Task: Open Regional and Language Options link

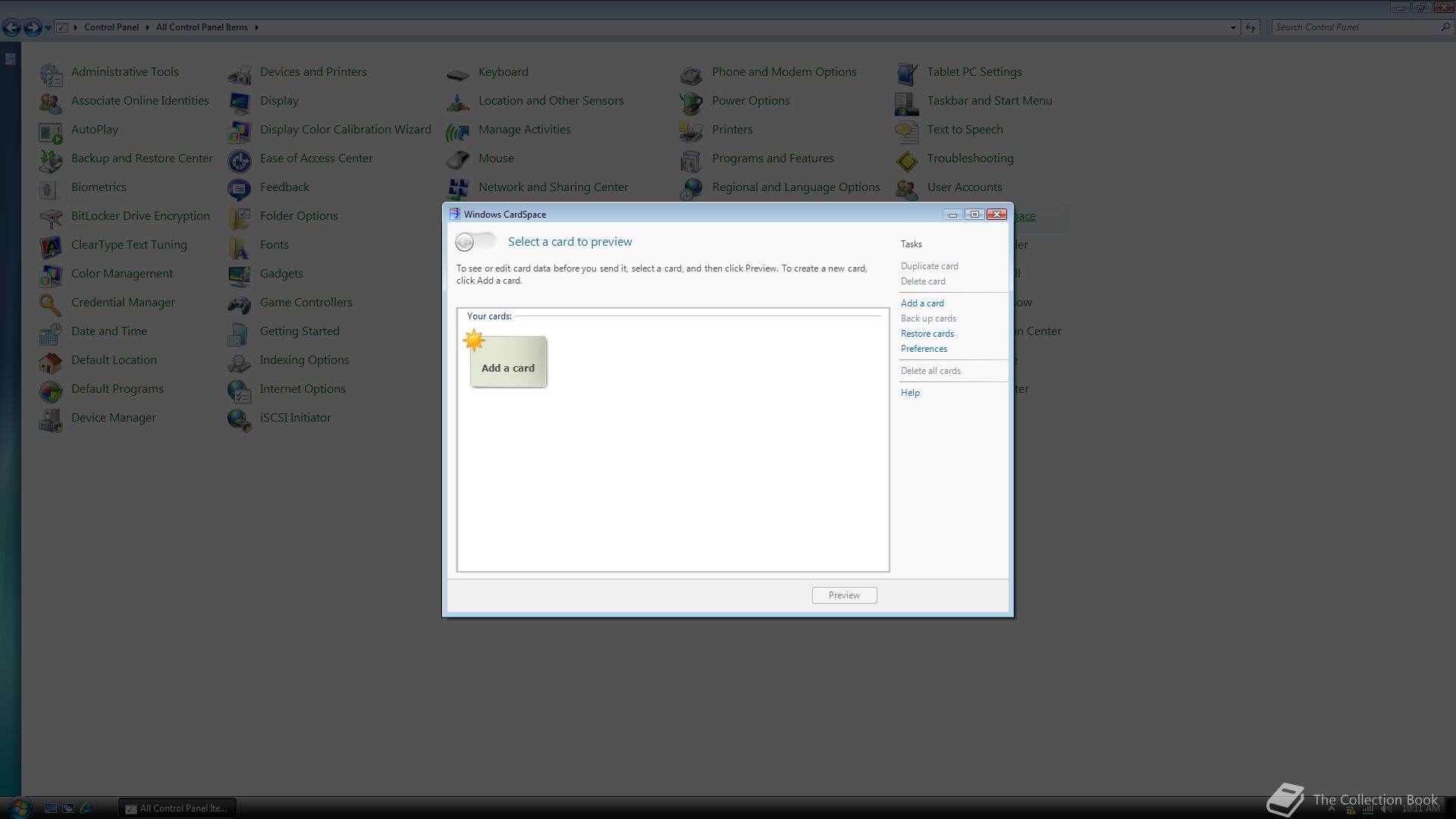Action: (x=795, y=187)
